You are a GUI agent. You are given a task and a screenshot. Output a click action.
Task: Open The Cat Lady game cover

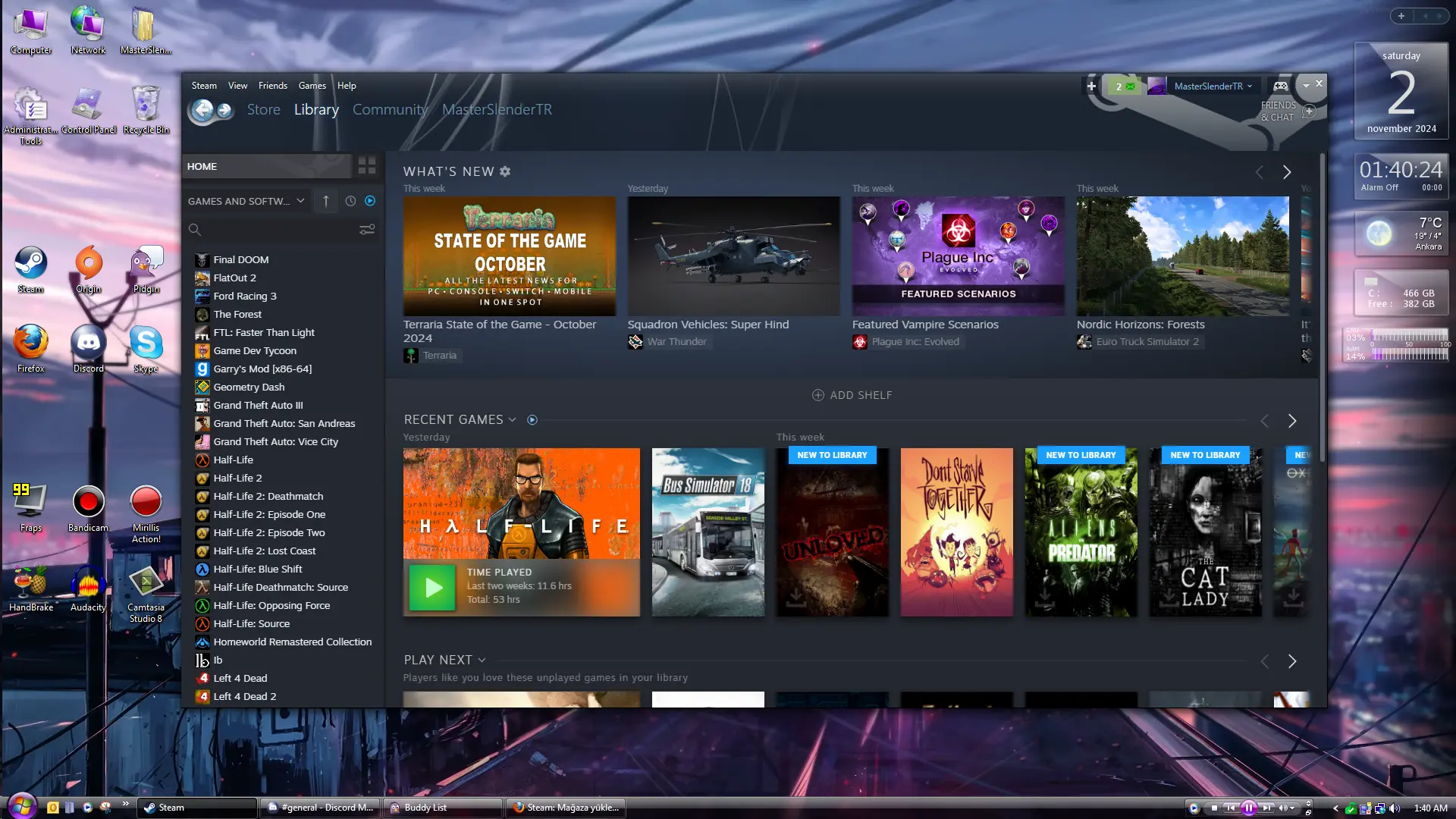point(1206,532)
